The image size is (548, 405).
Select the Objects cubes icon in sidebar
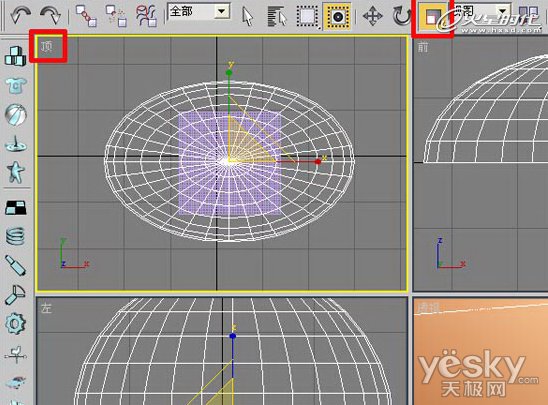(x=15, y=56)
